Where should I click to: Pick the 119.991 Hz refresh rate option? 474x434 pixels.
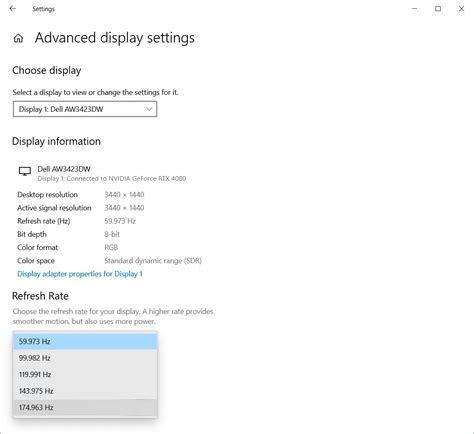point(85,374)
